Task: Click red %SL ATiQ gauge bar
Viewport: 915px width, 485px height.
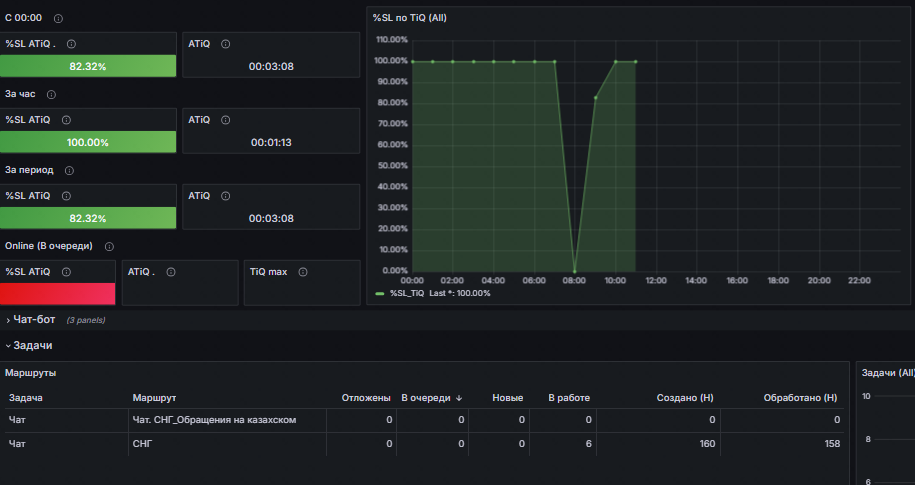Action: click(58, 294)
